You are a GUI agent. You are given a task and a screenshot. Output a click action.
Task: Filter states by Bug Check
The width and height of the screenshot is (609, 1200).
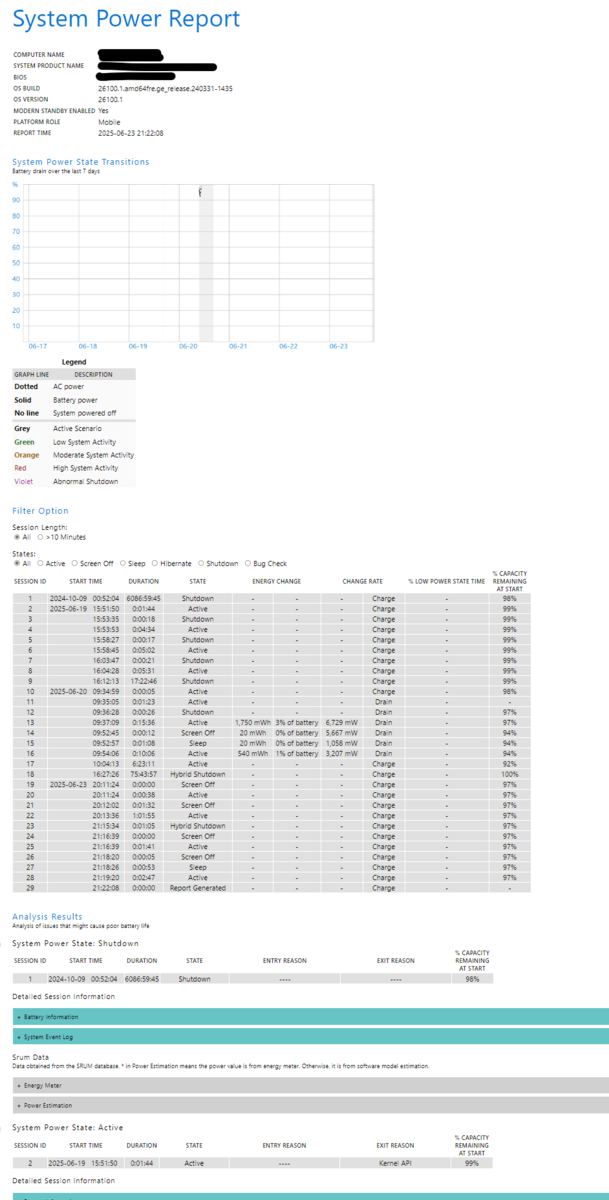(250, 563)
